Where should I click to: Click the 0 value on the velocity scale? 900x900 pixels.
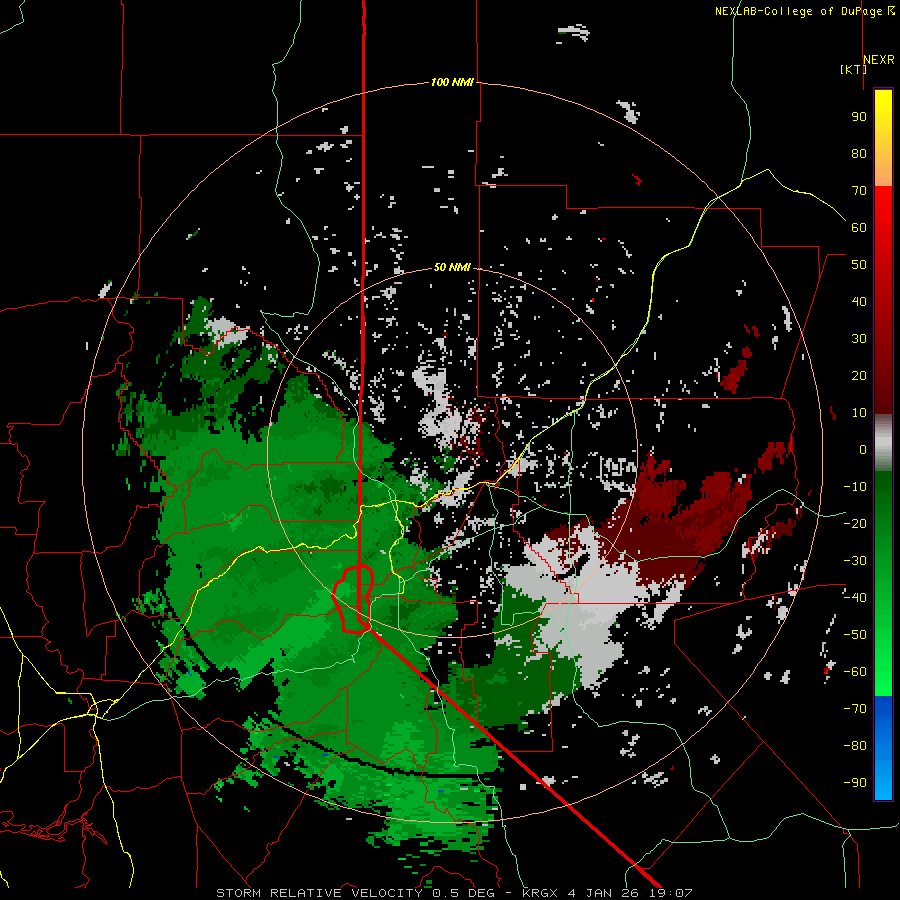(x=863, y=449)
